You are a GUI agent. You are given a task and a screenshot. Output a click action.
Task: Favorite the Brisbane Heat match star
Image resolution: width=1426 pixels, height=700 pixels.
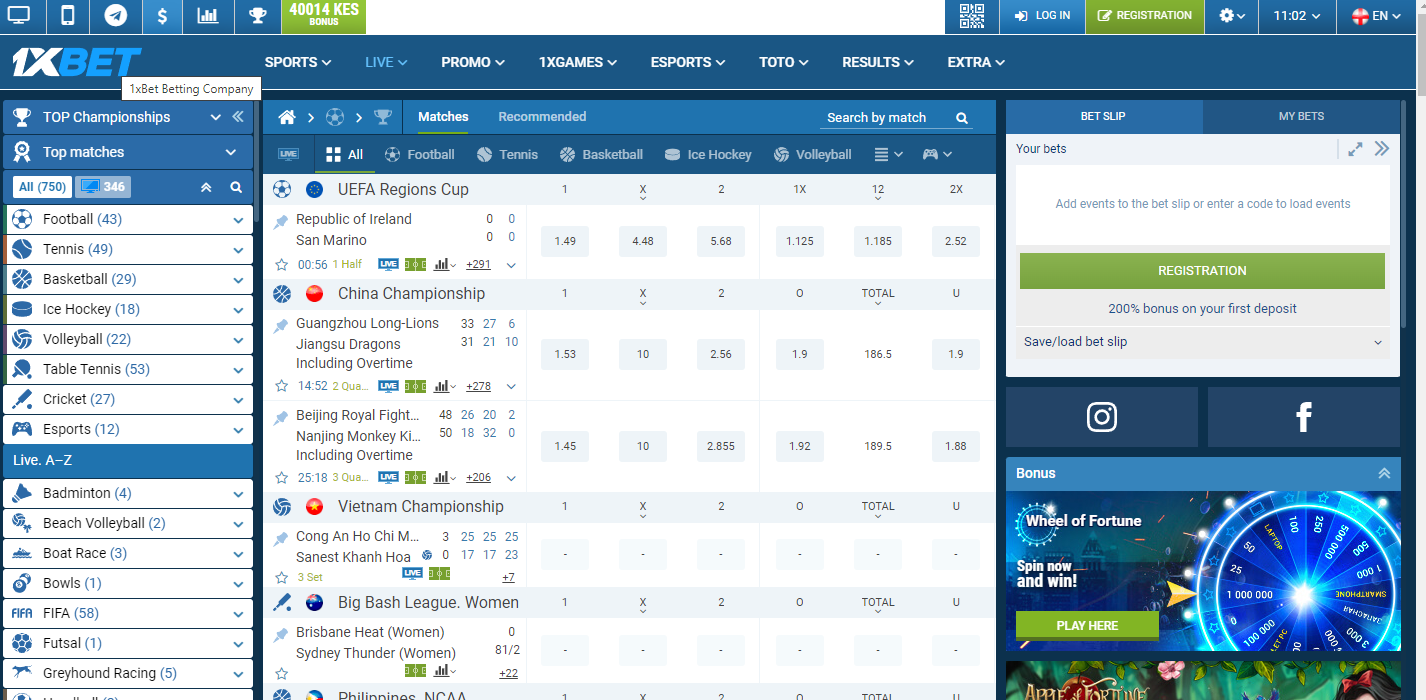281,673
